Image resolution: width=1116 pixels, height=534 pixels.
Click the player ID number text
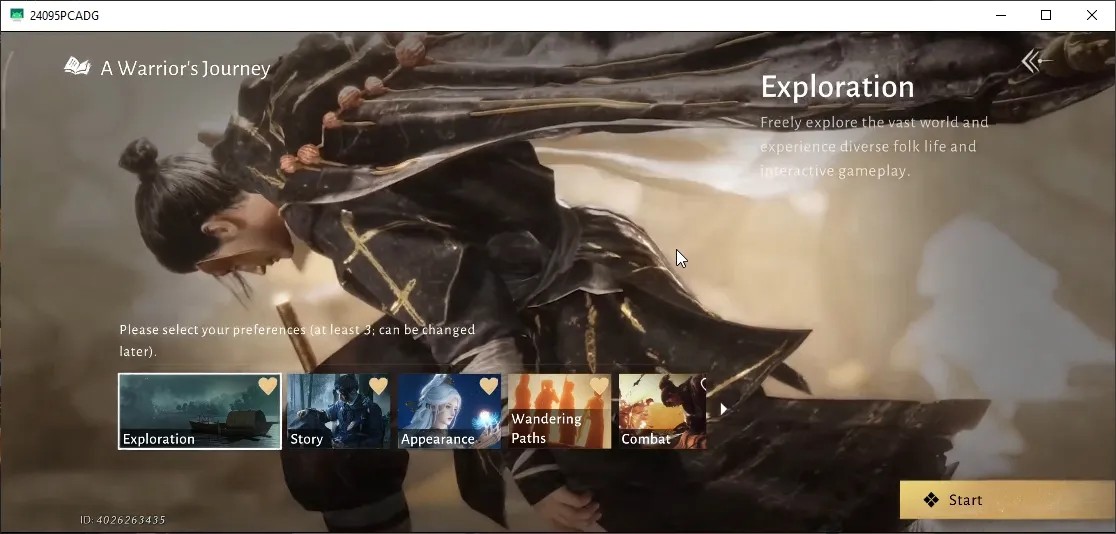130,520
